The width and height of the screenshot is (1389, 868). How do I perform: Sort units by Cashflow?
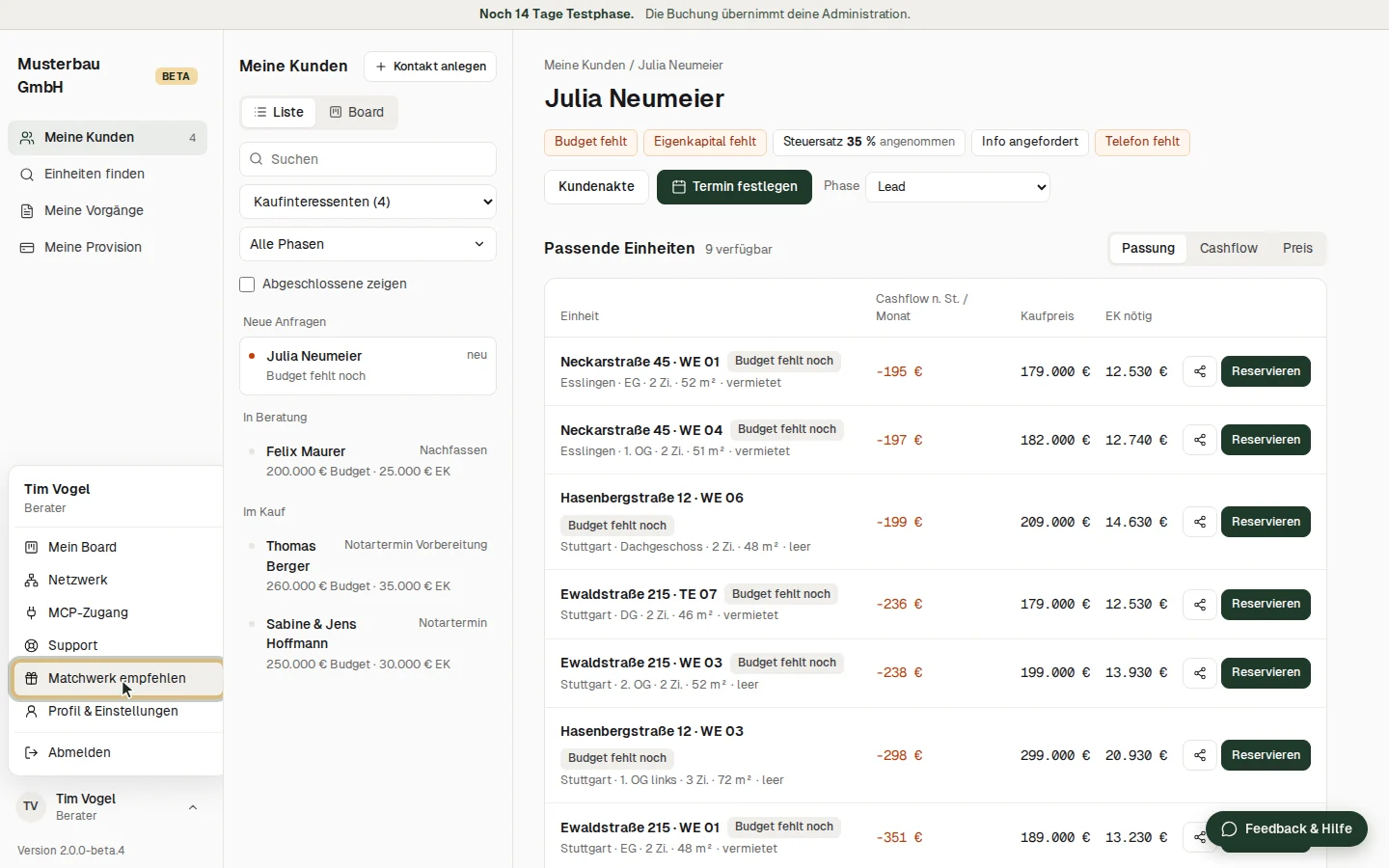[1228, 249]
